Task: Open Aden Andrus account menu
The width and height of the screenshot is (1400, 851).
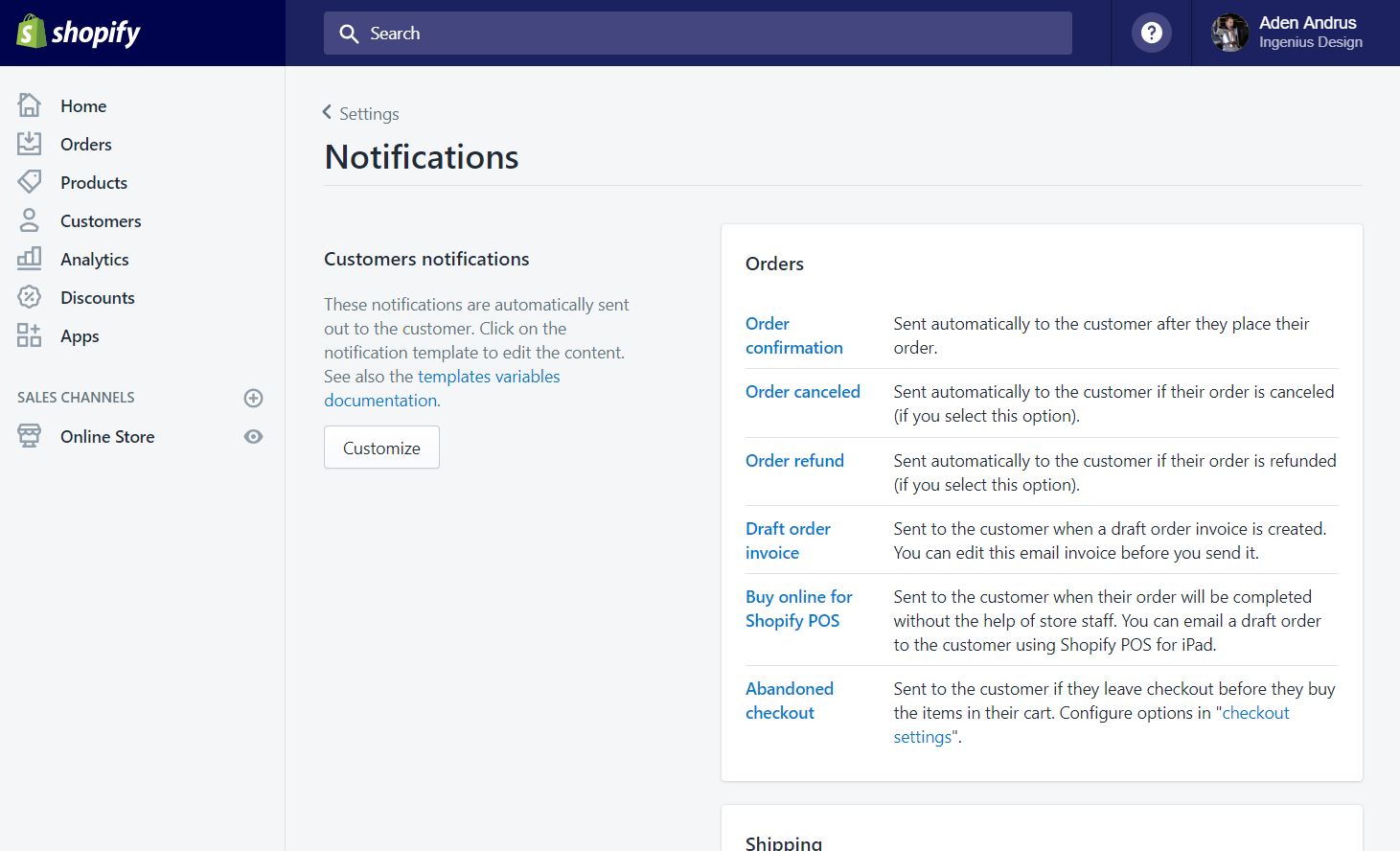Action: click(1296, 33)
